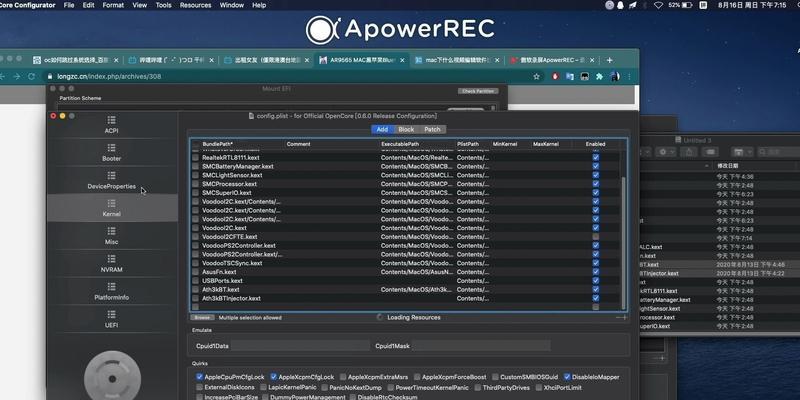
Task: Open Wi-Fi status in menu bar
Action: click(658, 5)
